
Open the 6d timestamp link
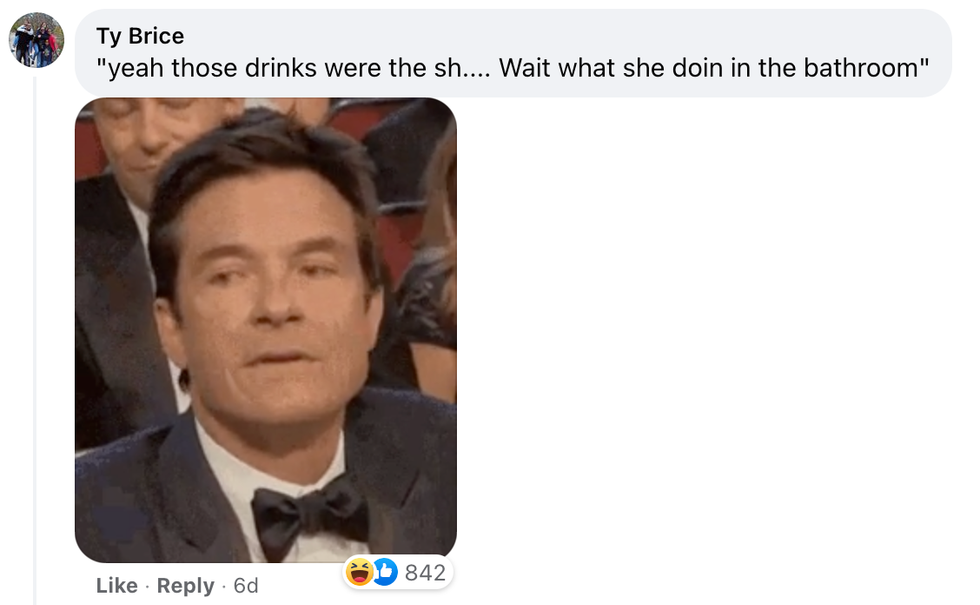click(x=245, y=585)
